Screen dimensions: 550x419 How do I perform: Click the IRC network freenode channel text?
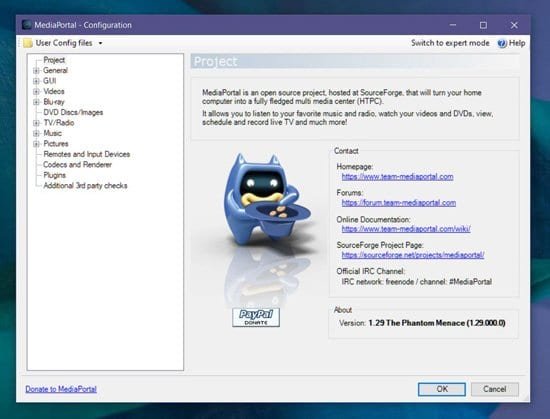click(x=417, y=282)
